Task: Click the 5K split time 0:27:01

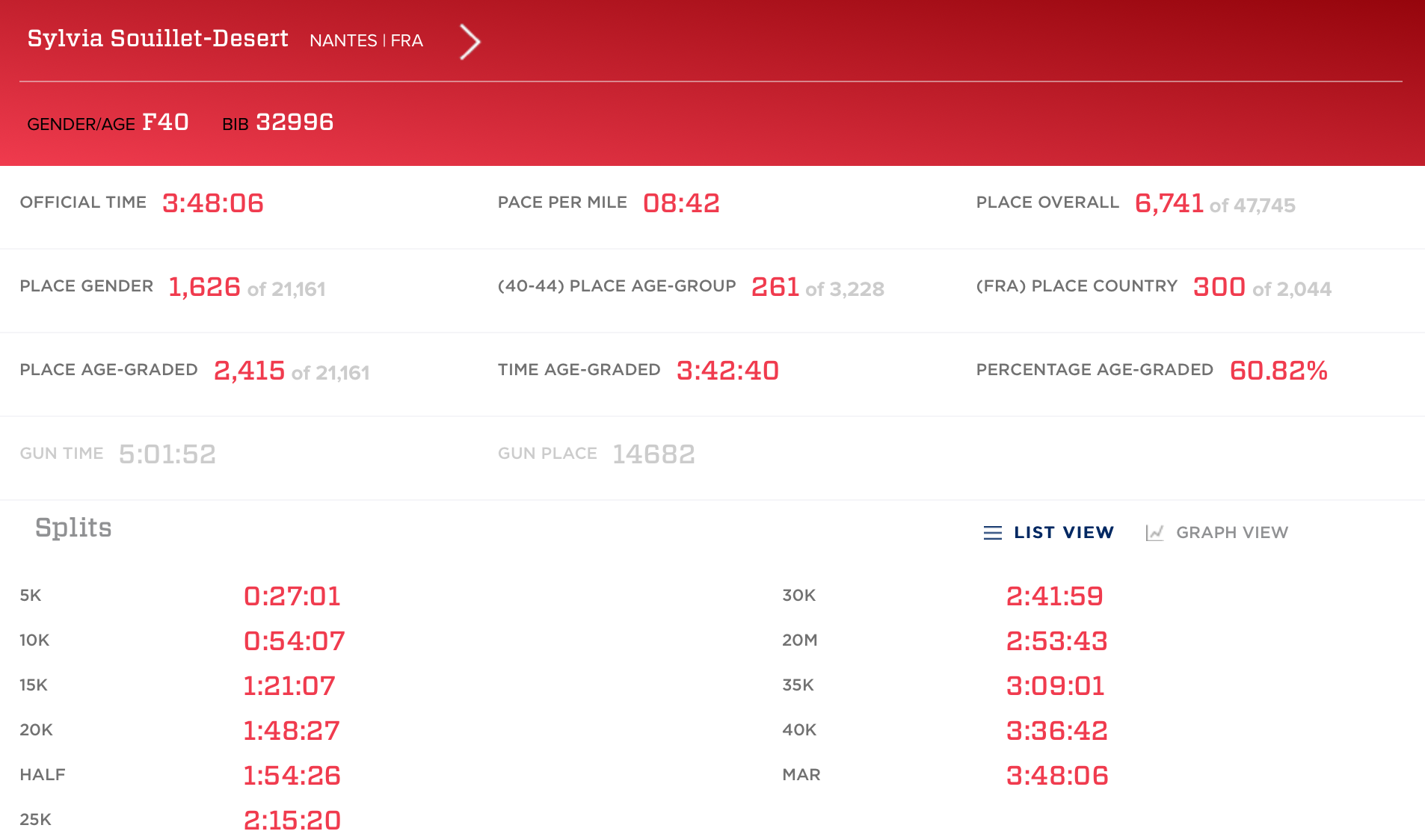Action: click(x=292, y=596)
